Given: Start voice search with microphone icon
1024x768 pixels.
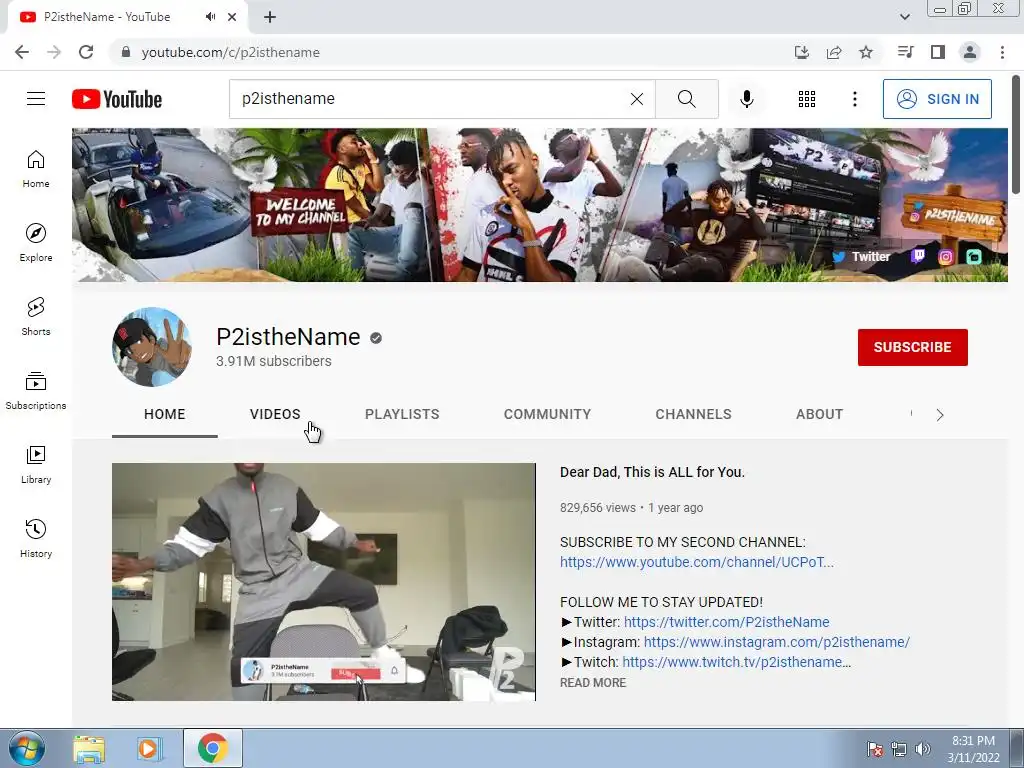Looking at the screenshot, I should 746,99.
